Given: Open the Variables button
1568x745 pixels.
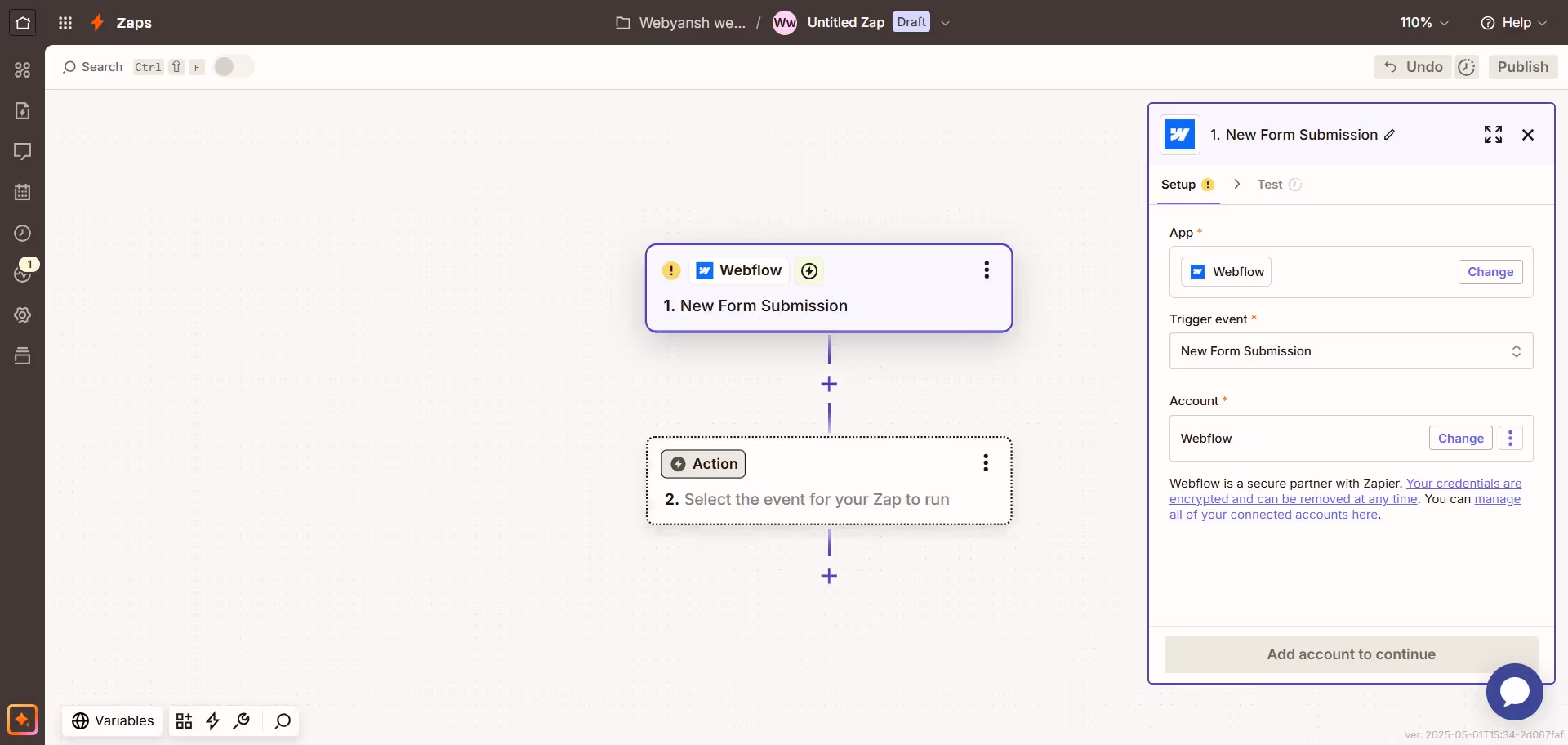Looking at the screenshot, I should (113, 720).
